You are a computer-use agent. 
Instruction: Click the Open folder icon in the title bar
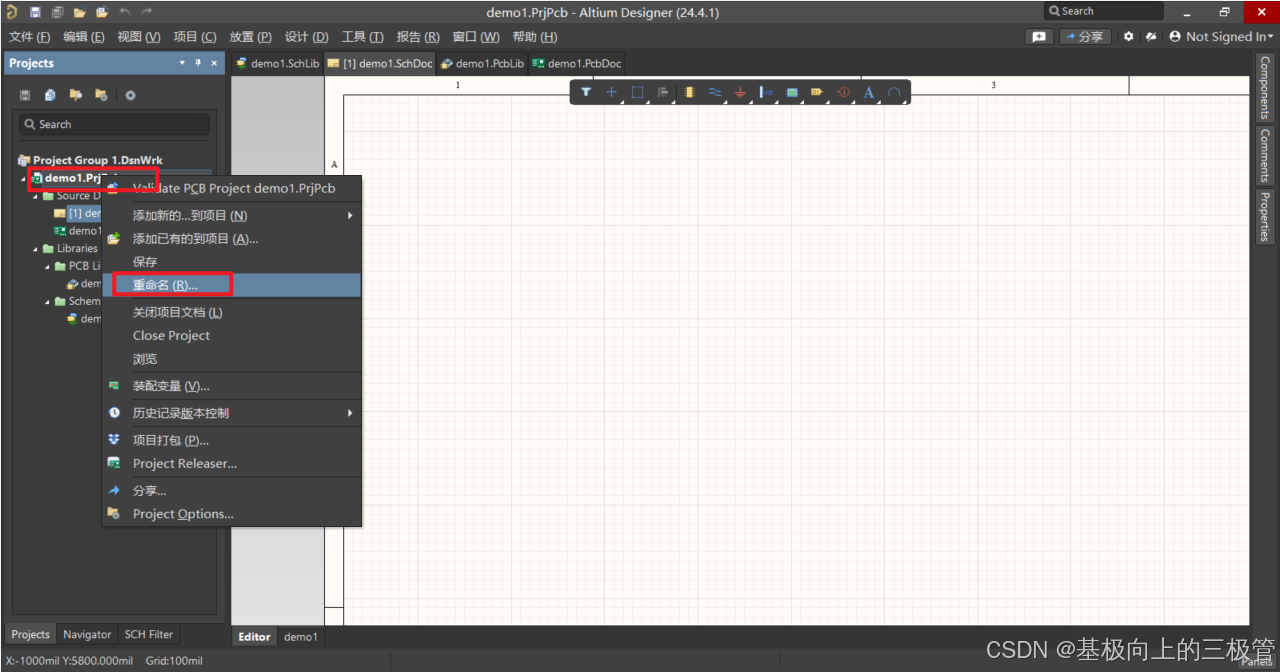click(x=79, y=12)
